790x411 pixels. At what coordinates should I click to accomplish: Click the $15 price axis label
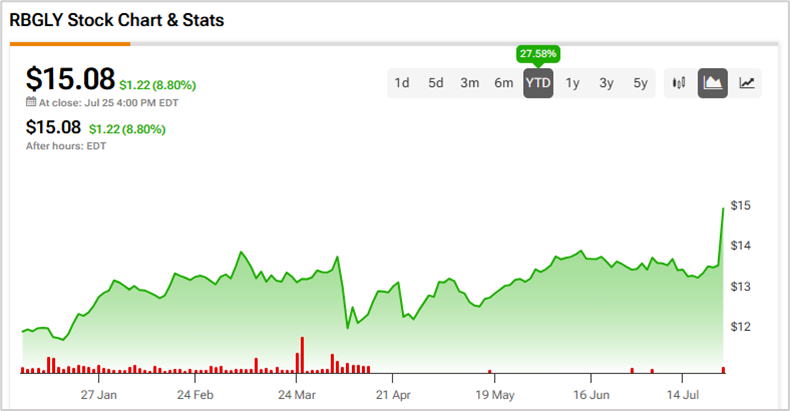pyautogui.click(x=741, y=206)
